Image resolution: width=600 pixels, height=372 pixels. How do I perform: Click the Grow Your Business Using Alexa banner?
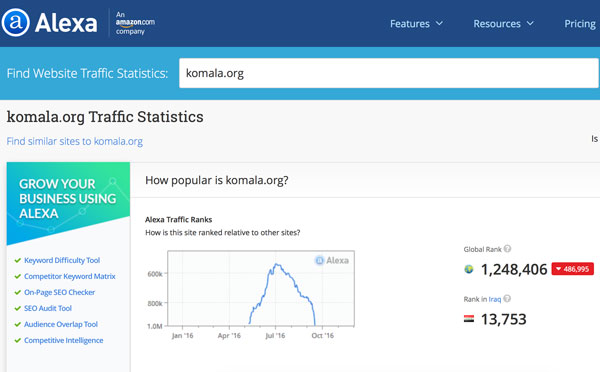68,201
